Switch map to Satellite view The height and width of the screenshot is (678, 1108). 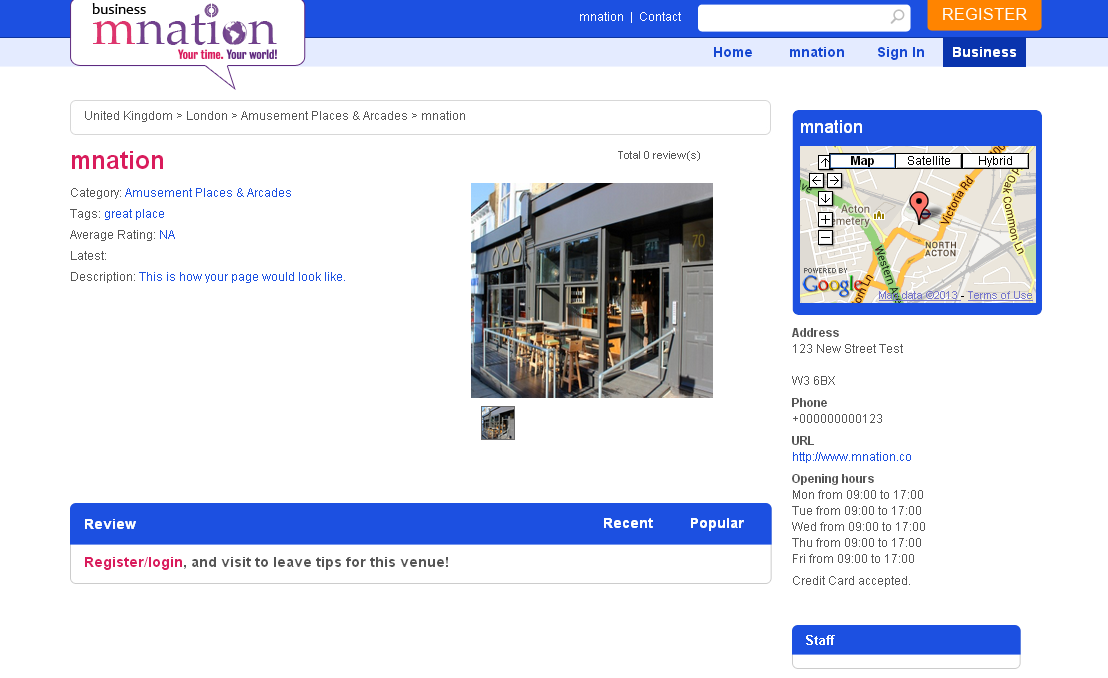[x=929, y=161]
